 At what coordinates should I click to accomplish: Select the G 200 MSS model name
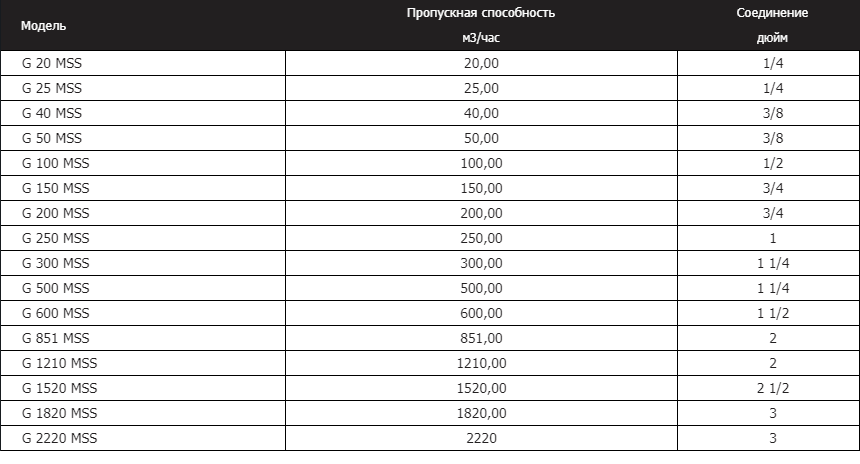tap(55, 213)
